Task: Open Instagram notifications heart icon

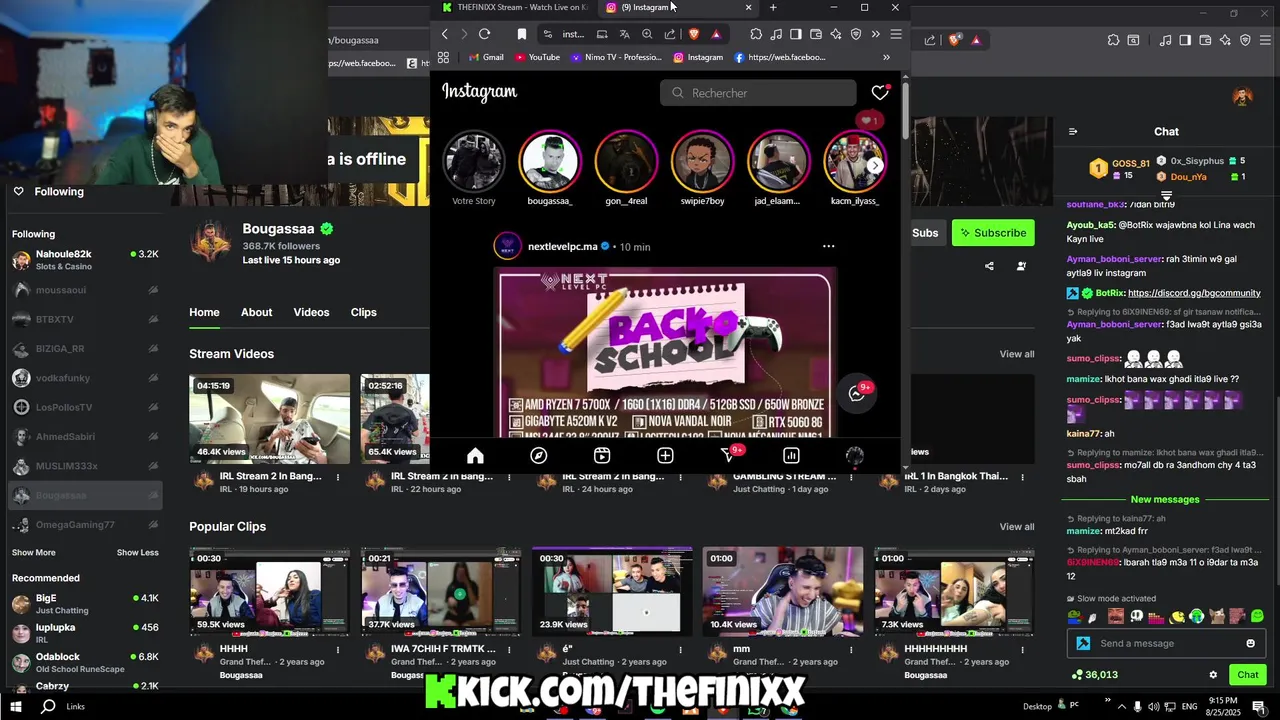Action: (x=880, y=92)
